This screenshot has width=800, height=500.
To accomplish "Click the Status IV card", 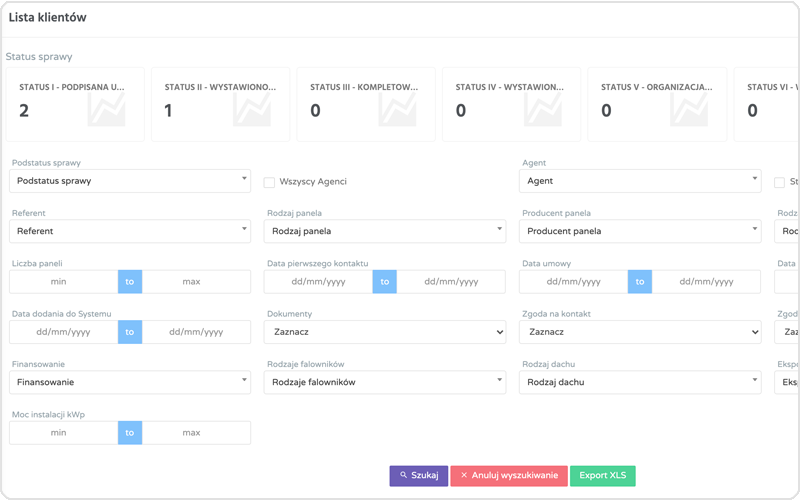I will tap(508, 104).
